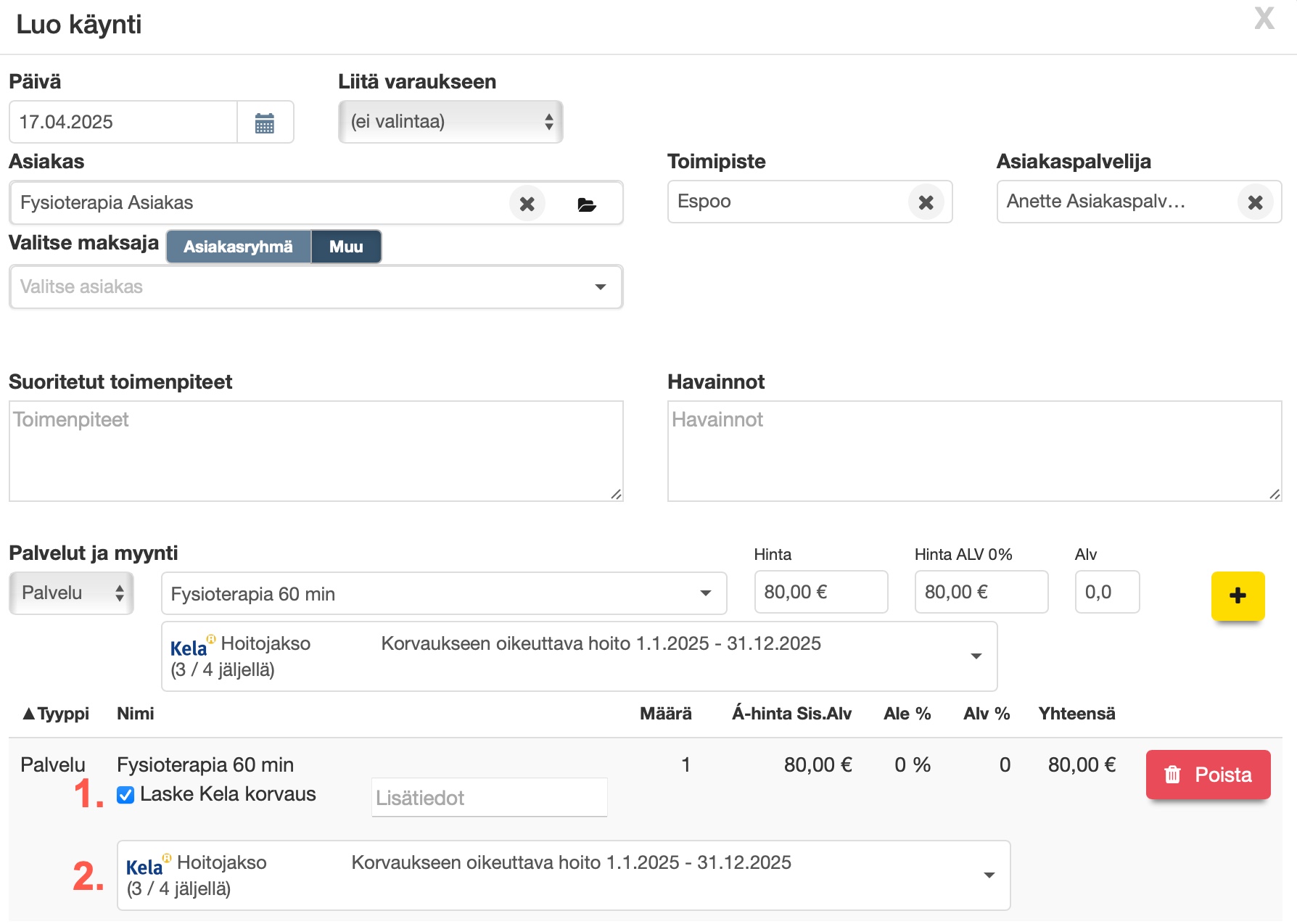The image size is (1297, 924).
Task: Close the Luo käynti dialog
Action: 1264,19
